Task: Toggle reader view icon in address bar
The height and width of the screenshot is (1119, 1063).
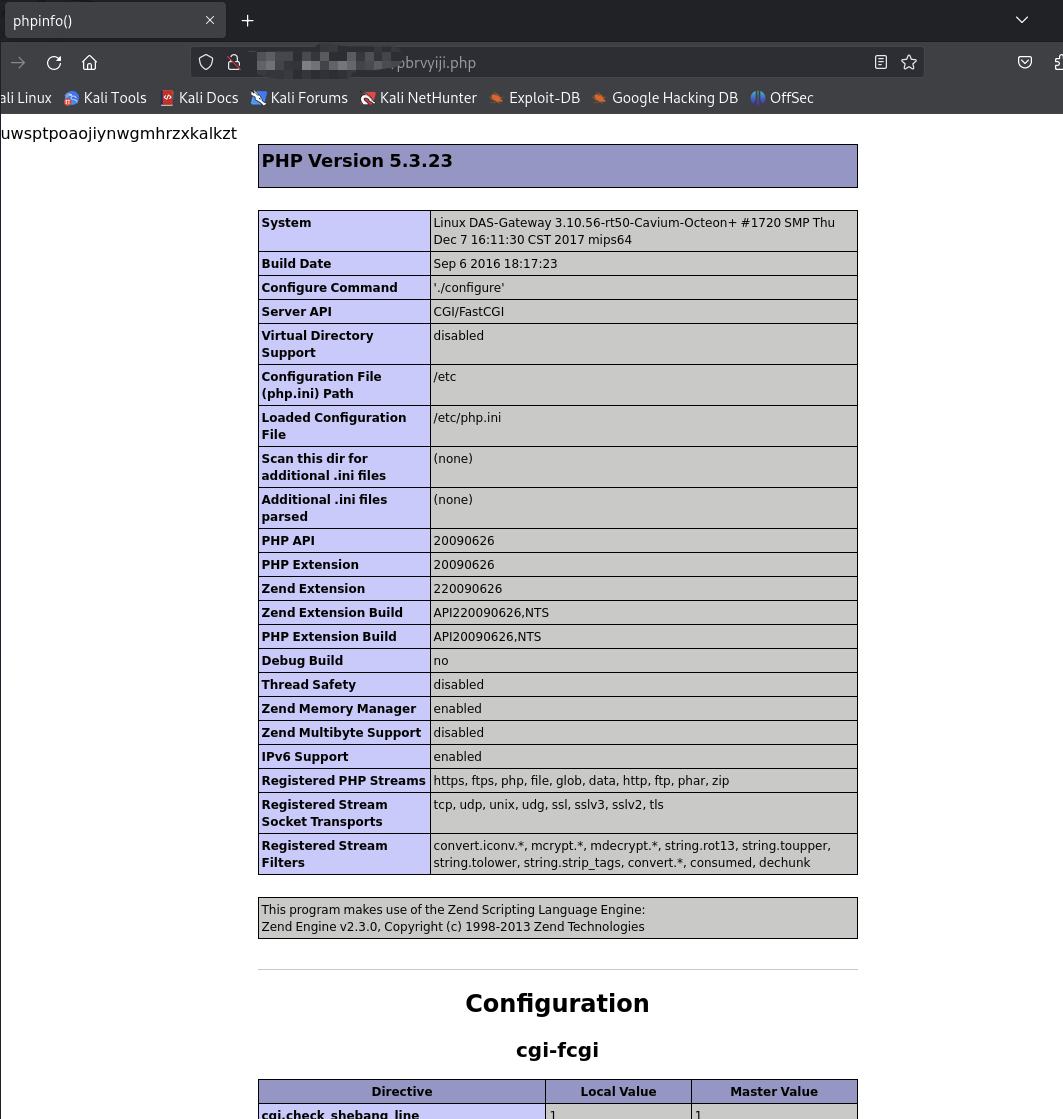Action: pos(881,63)
